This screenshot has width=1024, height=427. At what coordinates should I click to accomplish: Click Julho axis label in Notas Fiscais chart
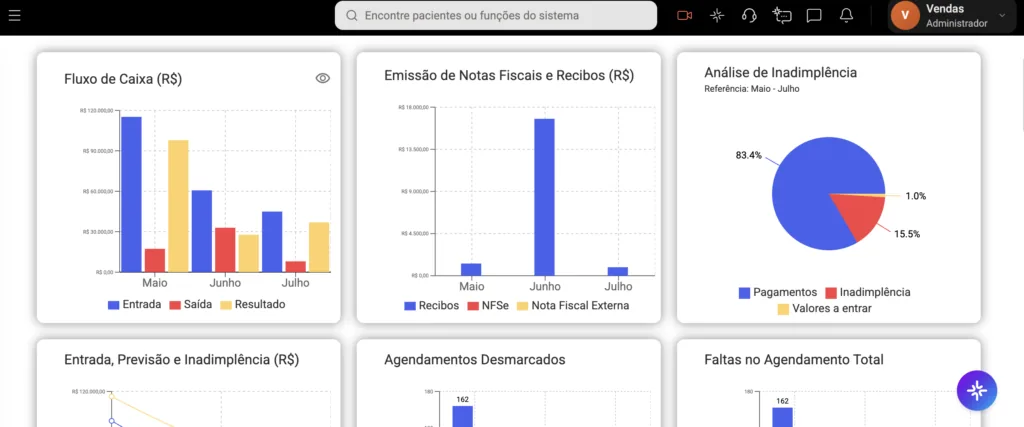[x=618, y=287]
